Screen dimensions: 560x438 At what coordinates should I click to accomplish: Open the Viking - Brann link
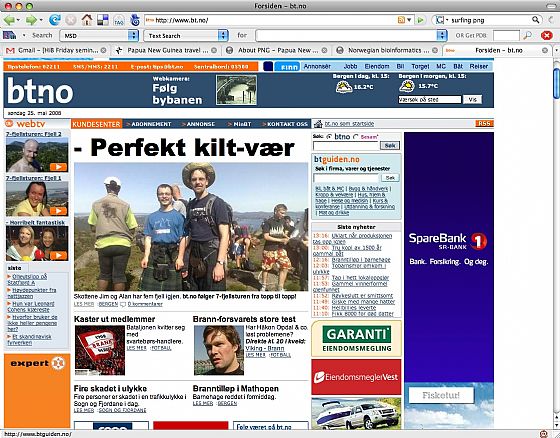[265, 348]
